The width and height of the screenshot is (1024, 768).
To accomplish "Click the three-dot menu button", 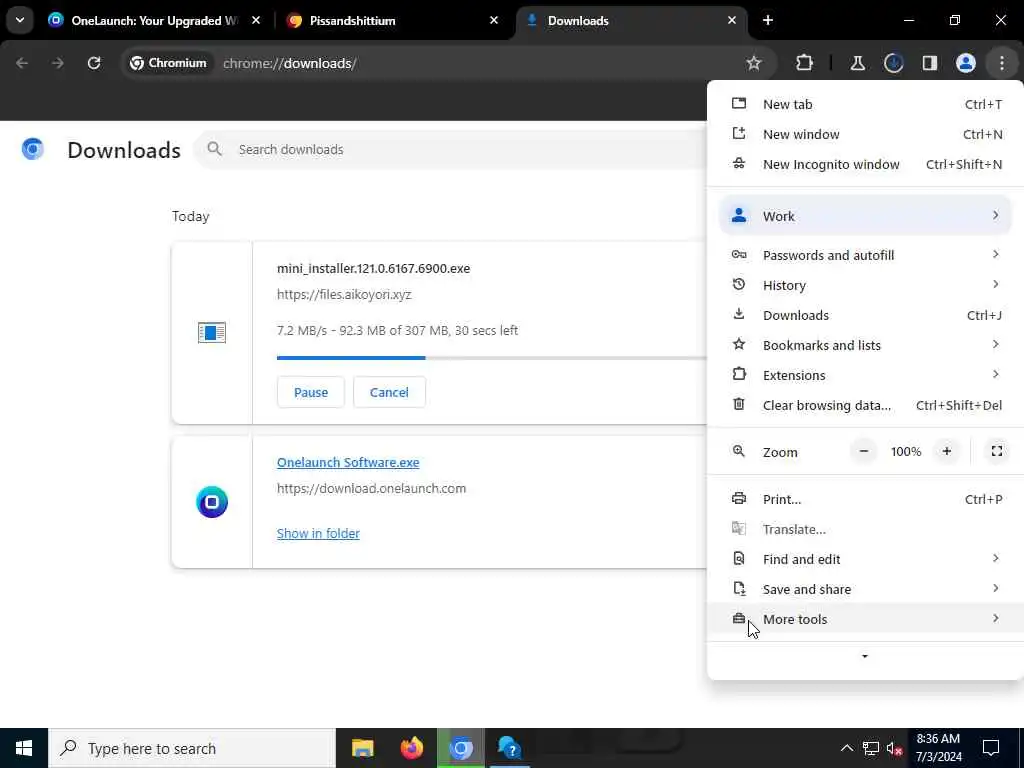I will 1001,63.
